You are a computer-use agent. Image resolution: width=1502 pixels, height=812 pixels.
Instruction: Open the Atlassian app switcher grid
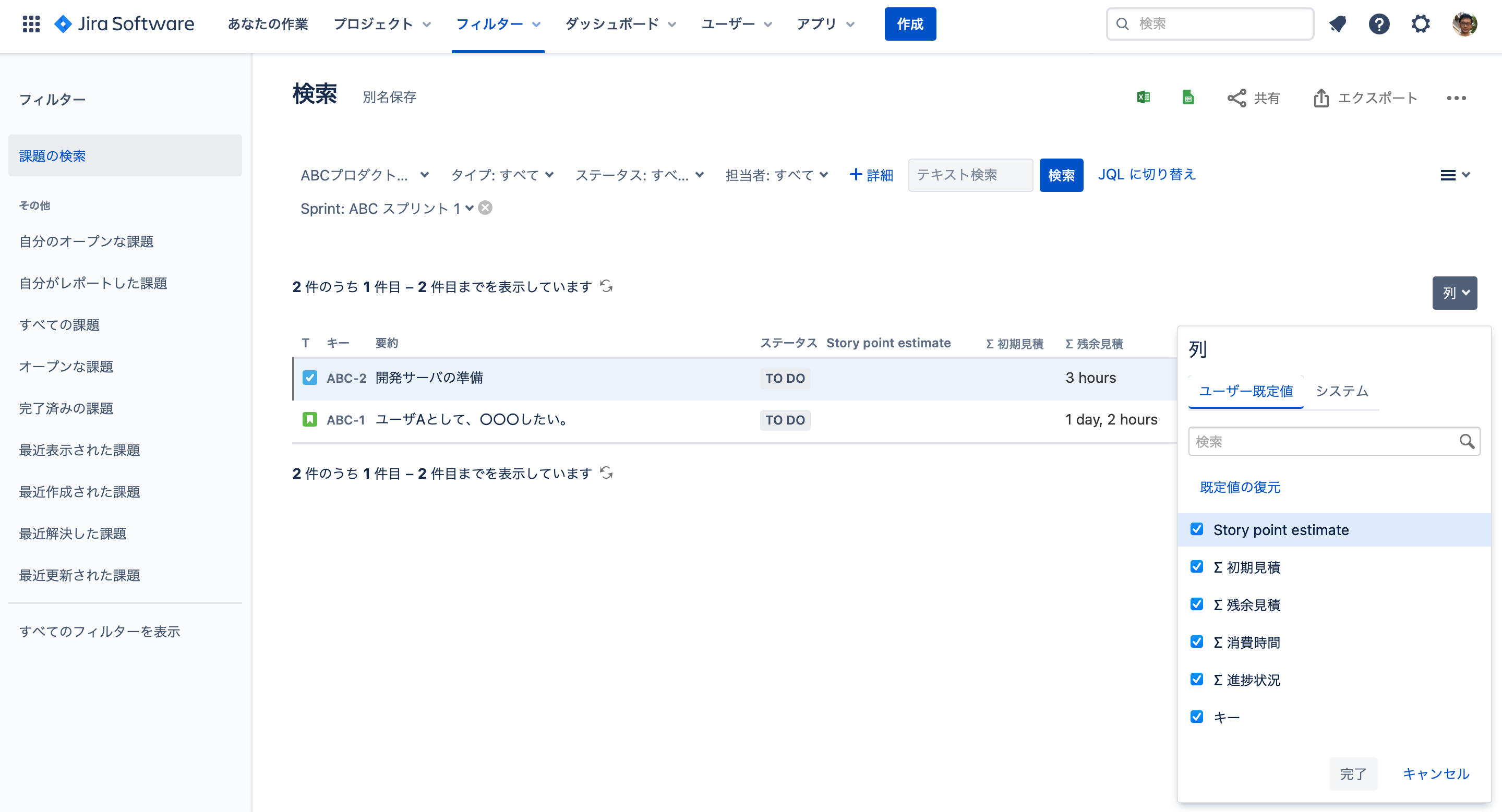31,24
